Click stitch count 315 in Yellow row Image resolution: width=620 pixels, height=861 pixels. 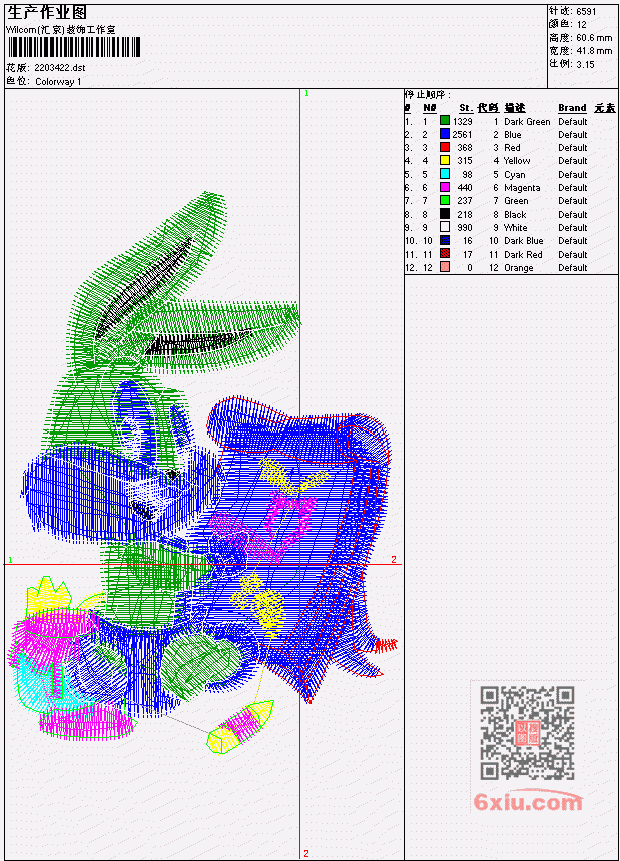tap(465, 161)
